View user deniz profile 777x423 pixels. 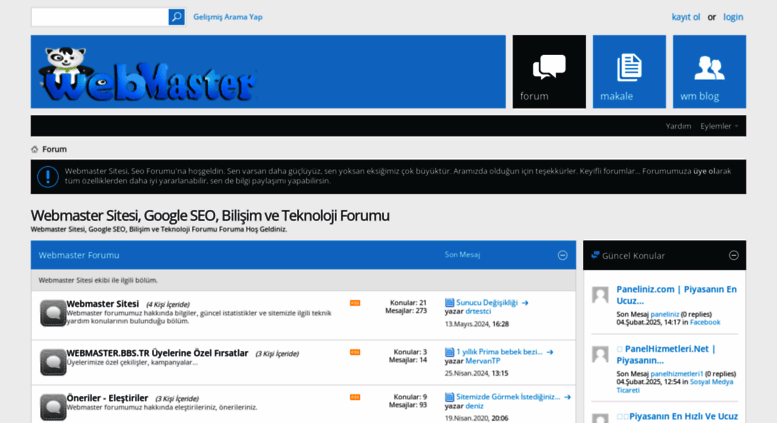pos(474,406)
